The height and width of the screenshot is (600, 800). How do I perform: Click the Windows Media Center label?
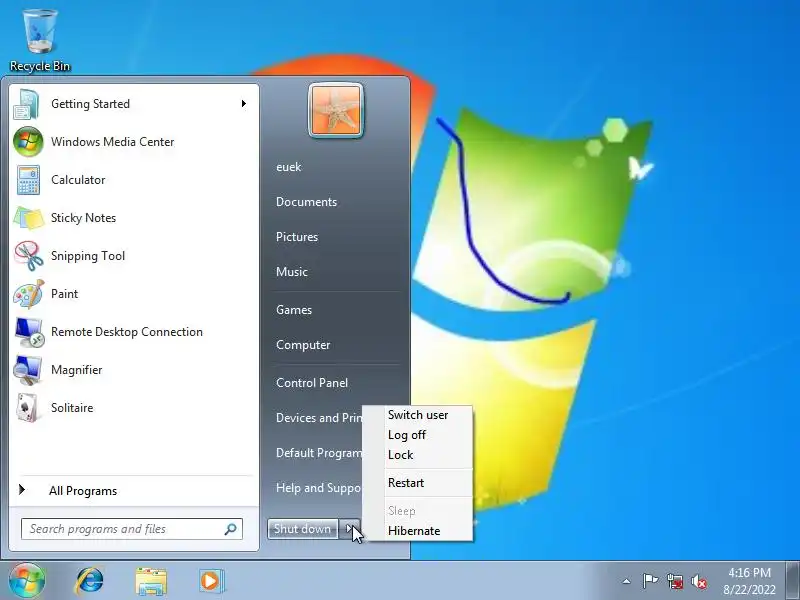pyautogui.click(x=113, y=142)
